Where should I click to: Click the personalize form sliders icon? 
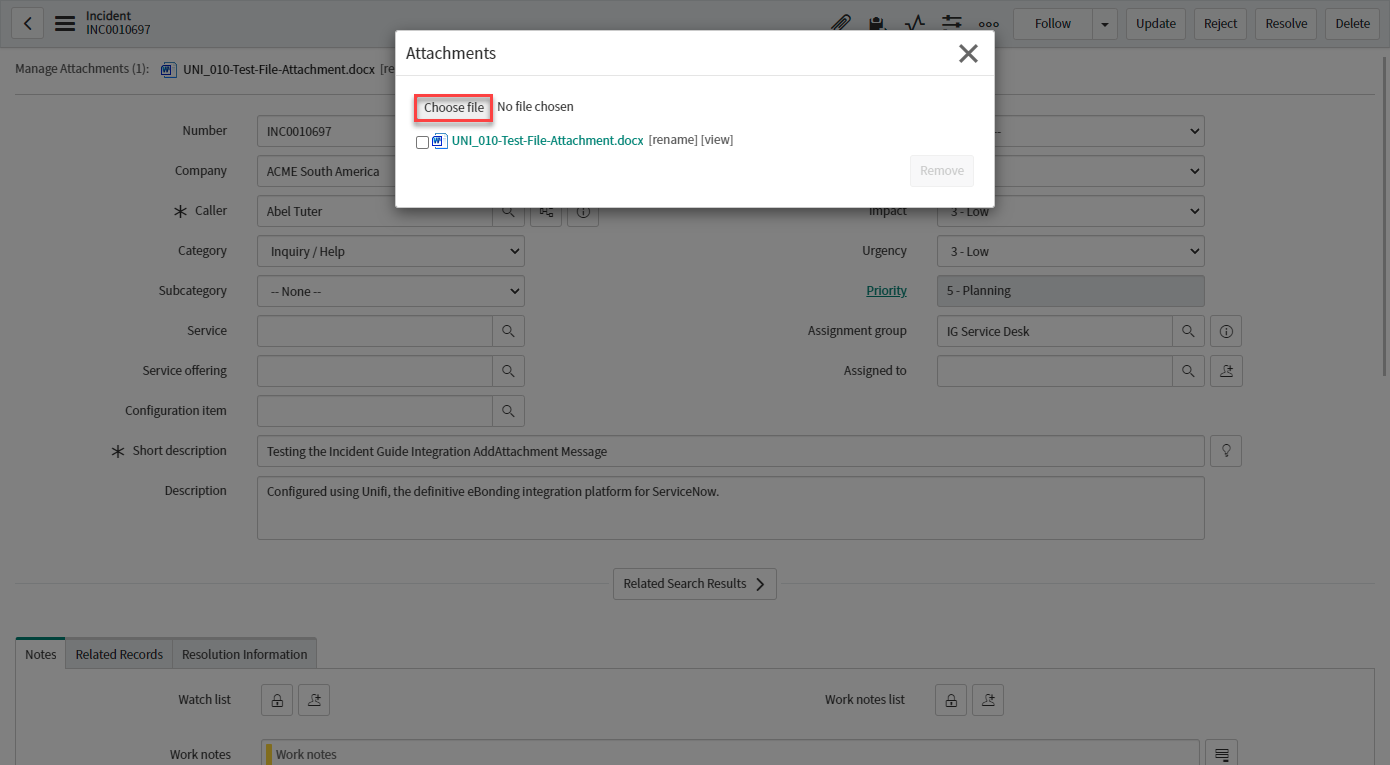(x=951, y=24)
